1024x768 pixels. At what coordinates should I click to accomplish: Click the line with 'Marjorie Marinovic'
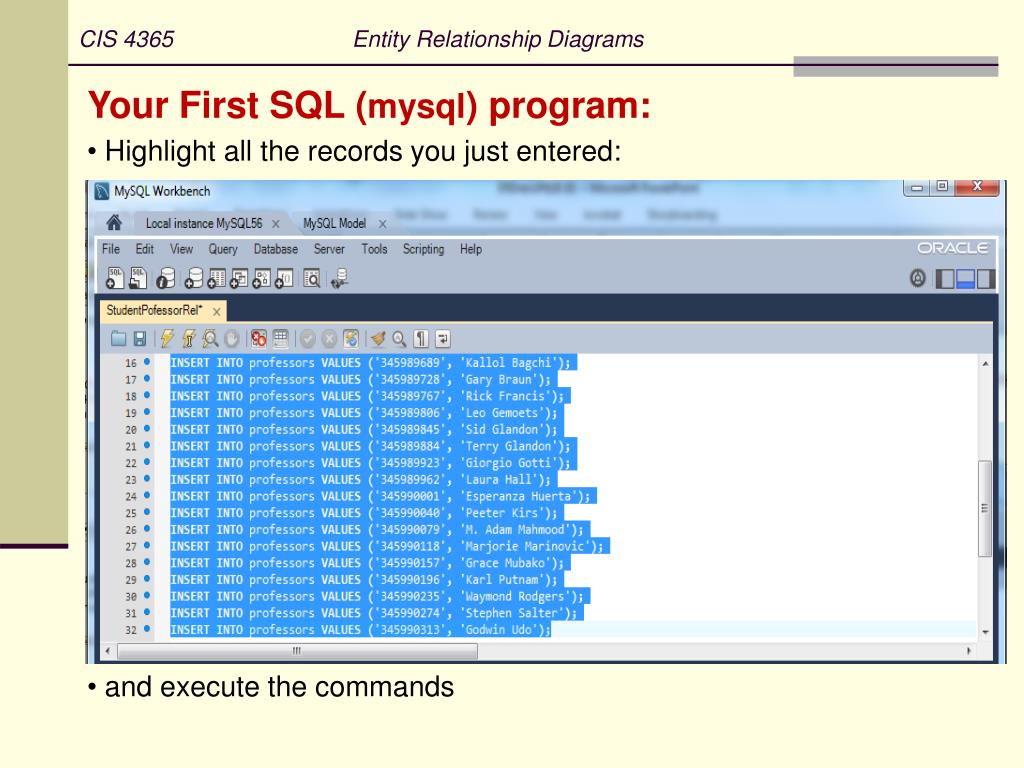[387, 546]
